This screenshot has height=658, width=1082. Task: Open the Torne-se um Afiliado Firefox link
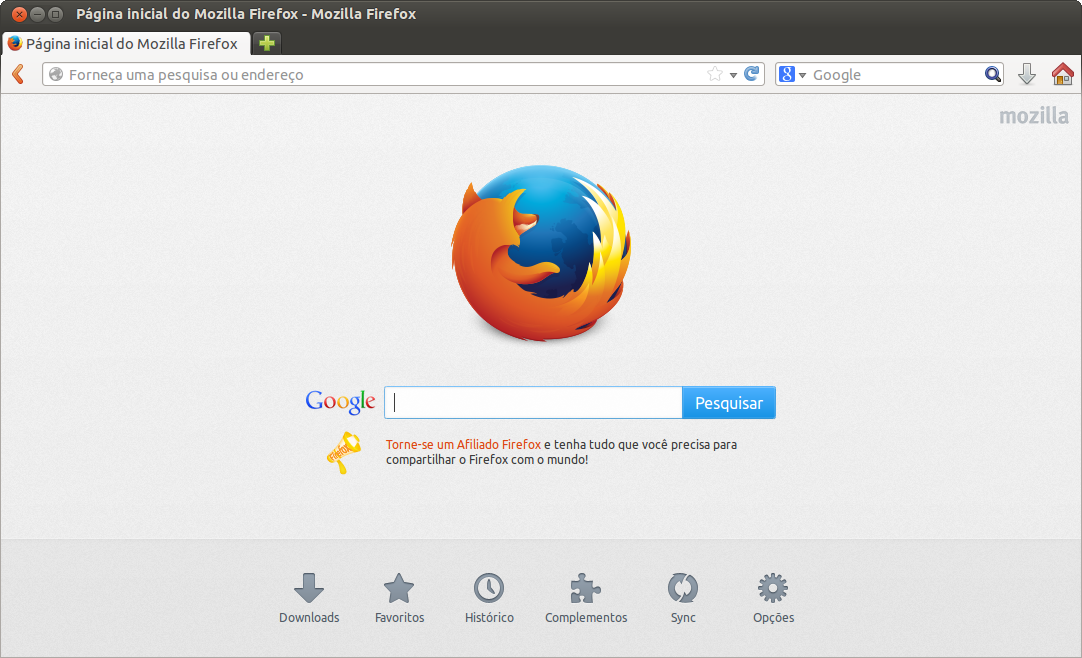(x=463, y=444)
